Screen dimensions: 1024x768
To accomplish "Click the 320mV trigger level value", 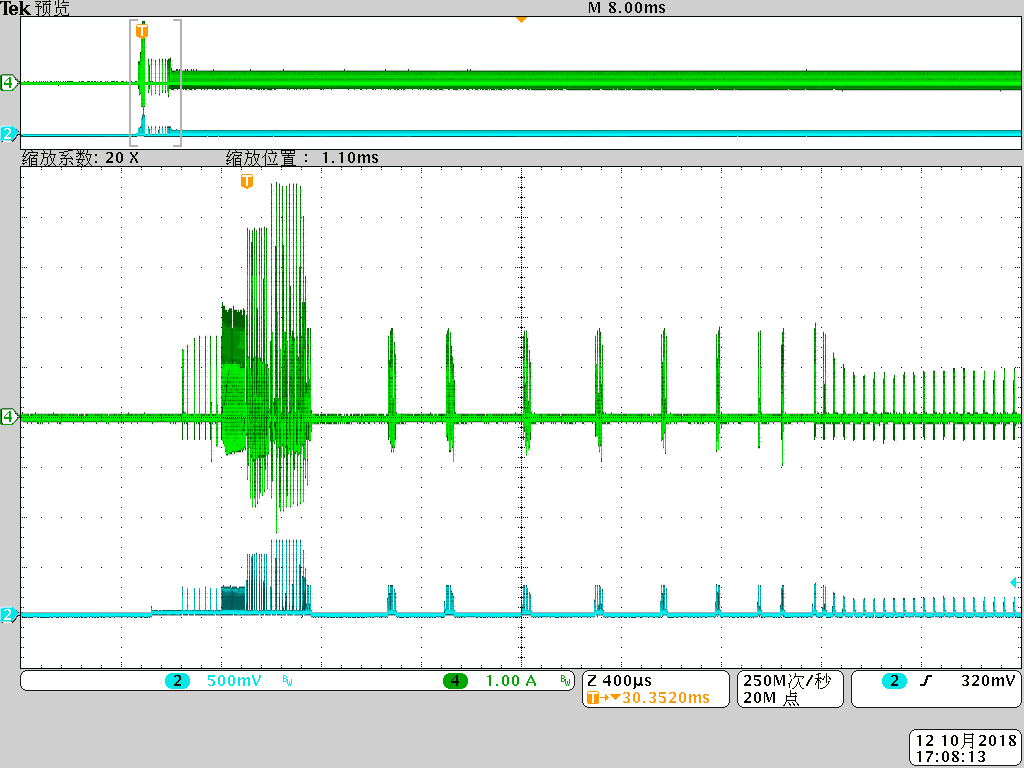I will click(x=988, y=681).
